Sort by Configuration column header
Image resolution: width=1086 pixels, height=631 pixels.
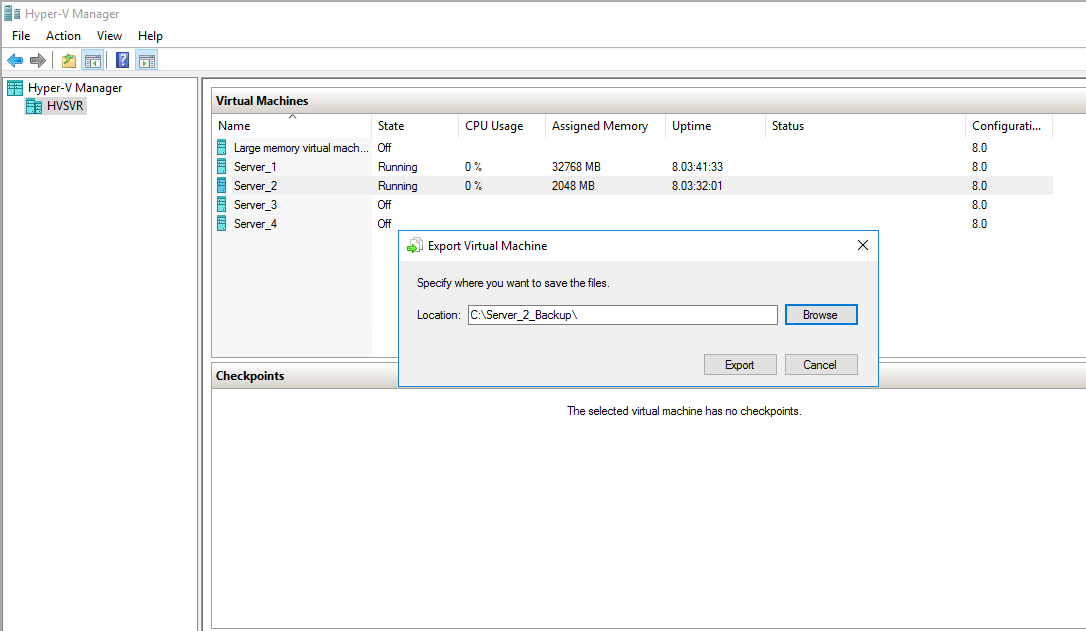click(x=1008, y=126)
